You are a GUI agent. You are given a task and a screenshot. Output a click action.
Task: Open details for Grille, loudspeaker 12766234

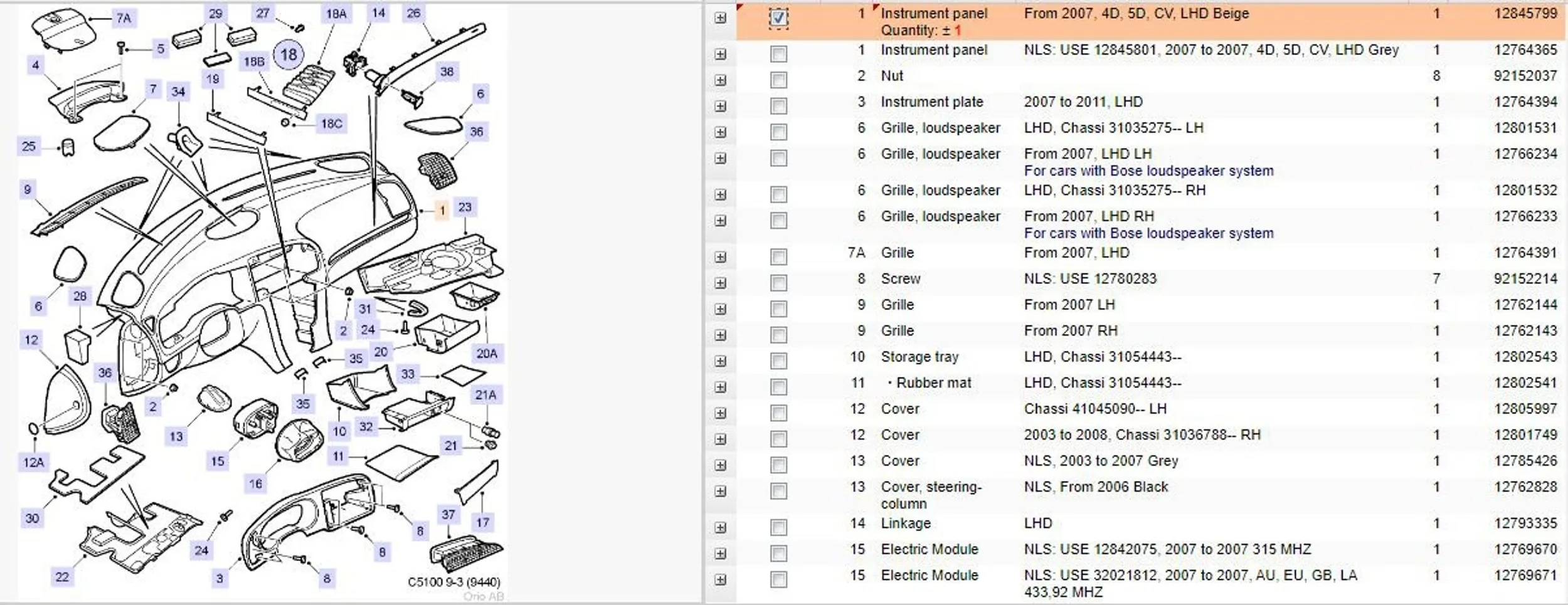(720, 158)
